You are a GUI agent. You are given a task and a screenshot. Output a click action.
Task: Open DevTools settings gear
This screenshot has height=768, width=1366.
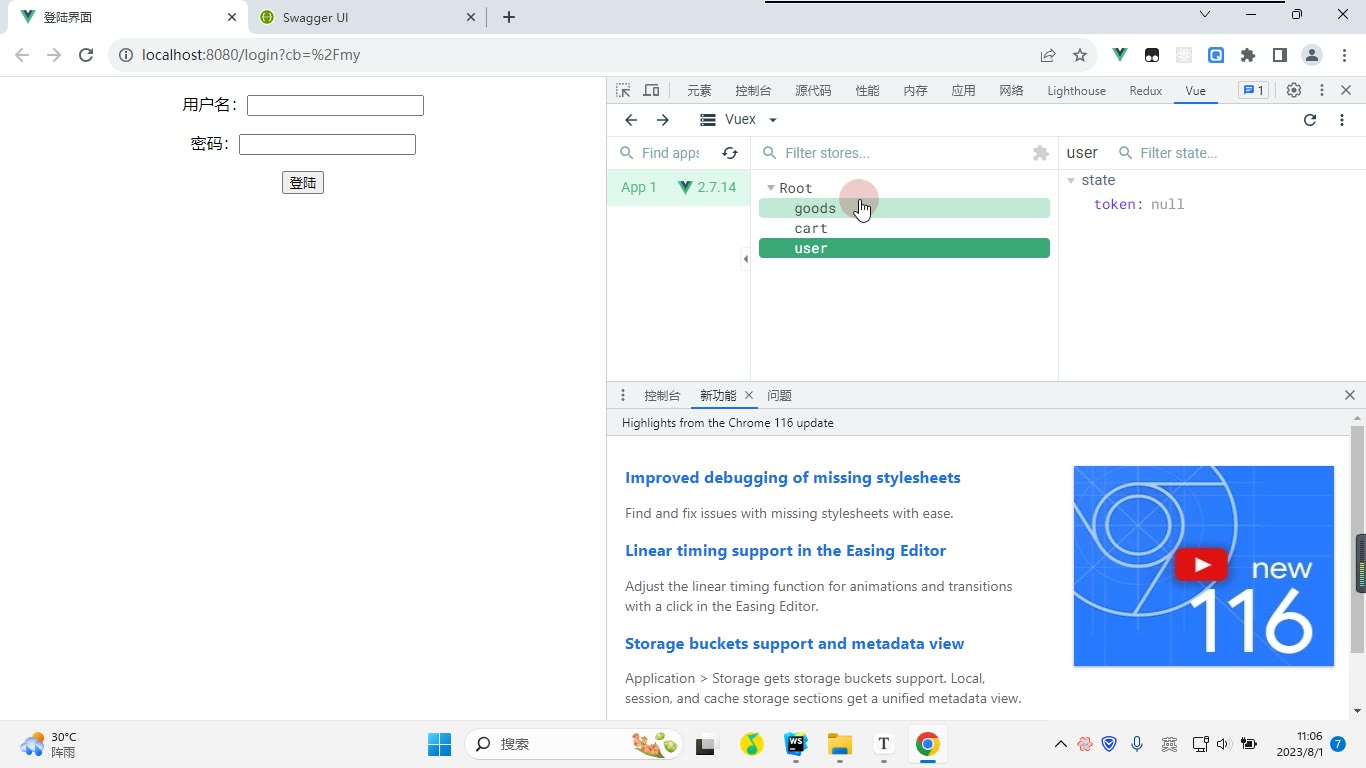(x=1293, y=90)
